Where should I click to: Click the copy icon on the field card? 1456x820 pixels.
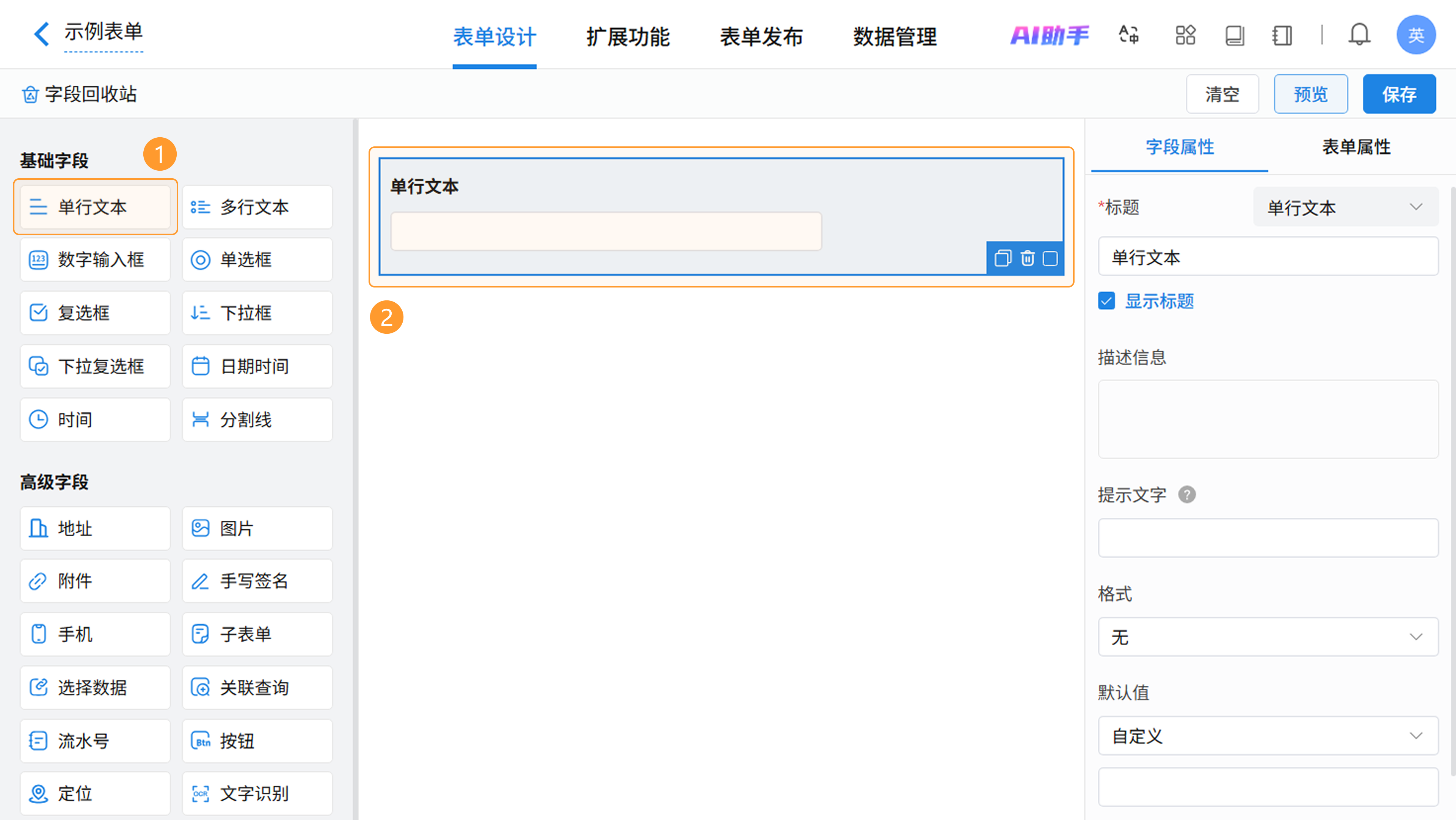[1003, 258]
